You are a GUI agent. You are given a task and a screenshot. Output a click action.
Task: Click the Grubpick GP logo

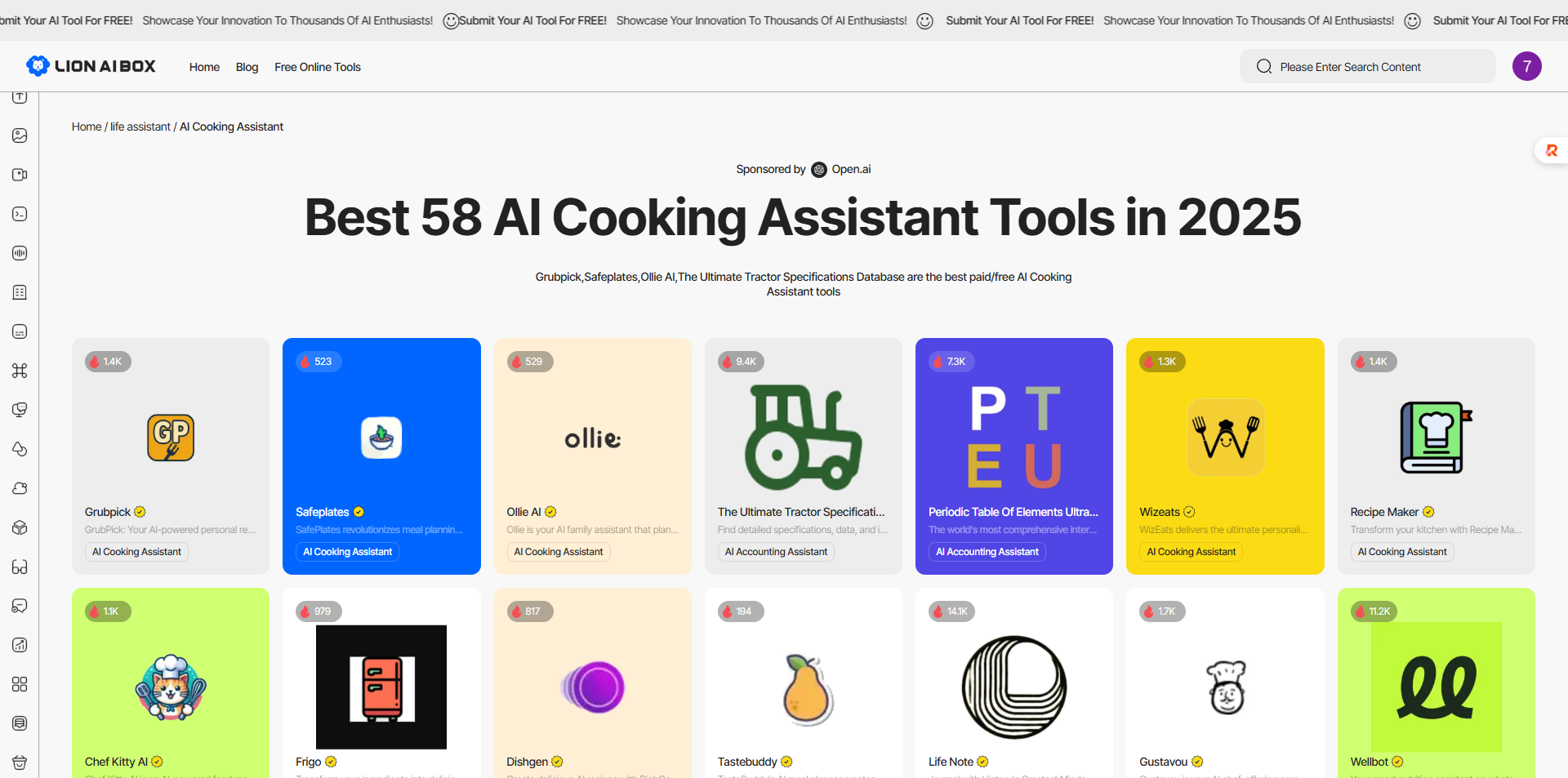tap(171, 438)
